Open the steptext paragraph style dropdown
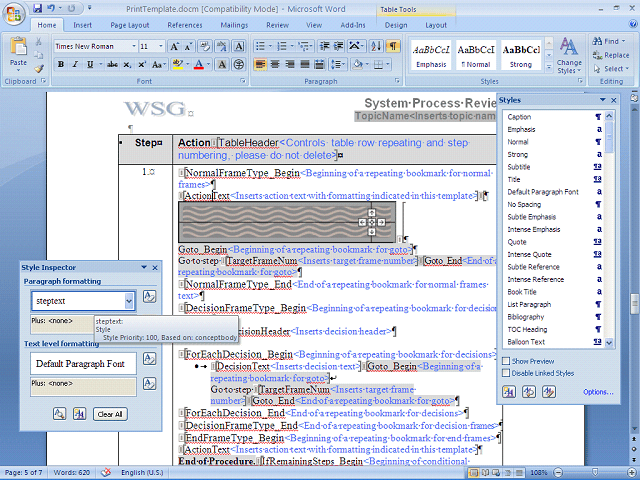 pos(129,300)
